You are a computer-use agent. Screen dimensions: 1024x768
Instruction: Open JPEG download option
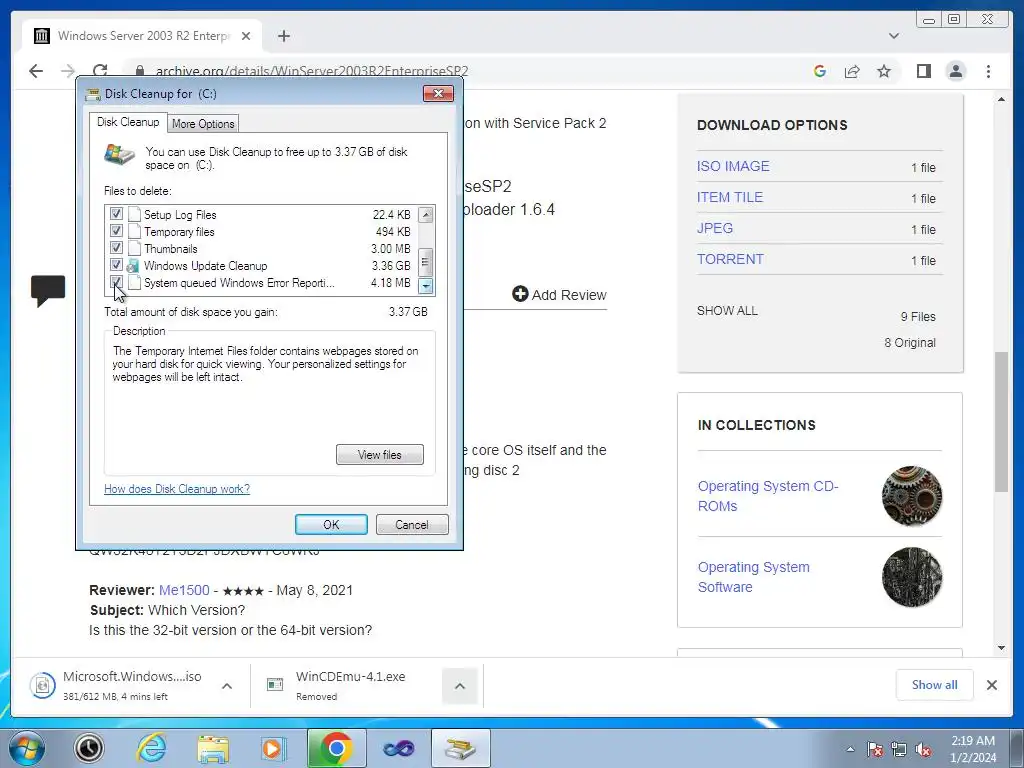click(715, 228)
